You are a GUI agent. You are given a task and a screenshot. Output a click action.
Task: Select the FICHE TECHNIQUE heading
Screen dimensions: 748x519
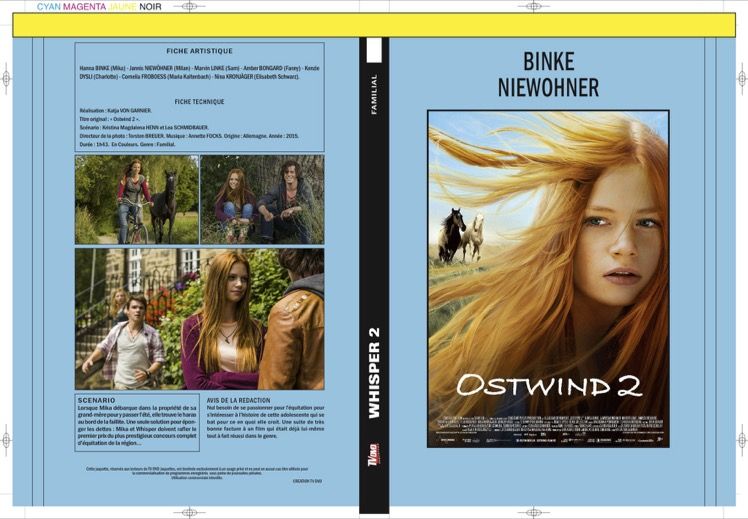point(199,102)
